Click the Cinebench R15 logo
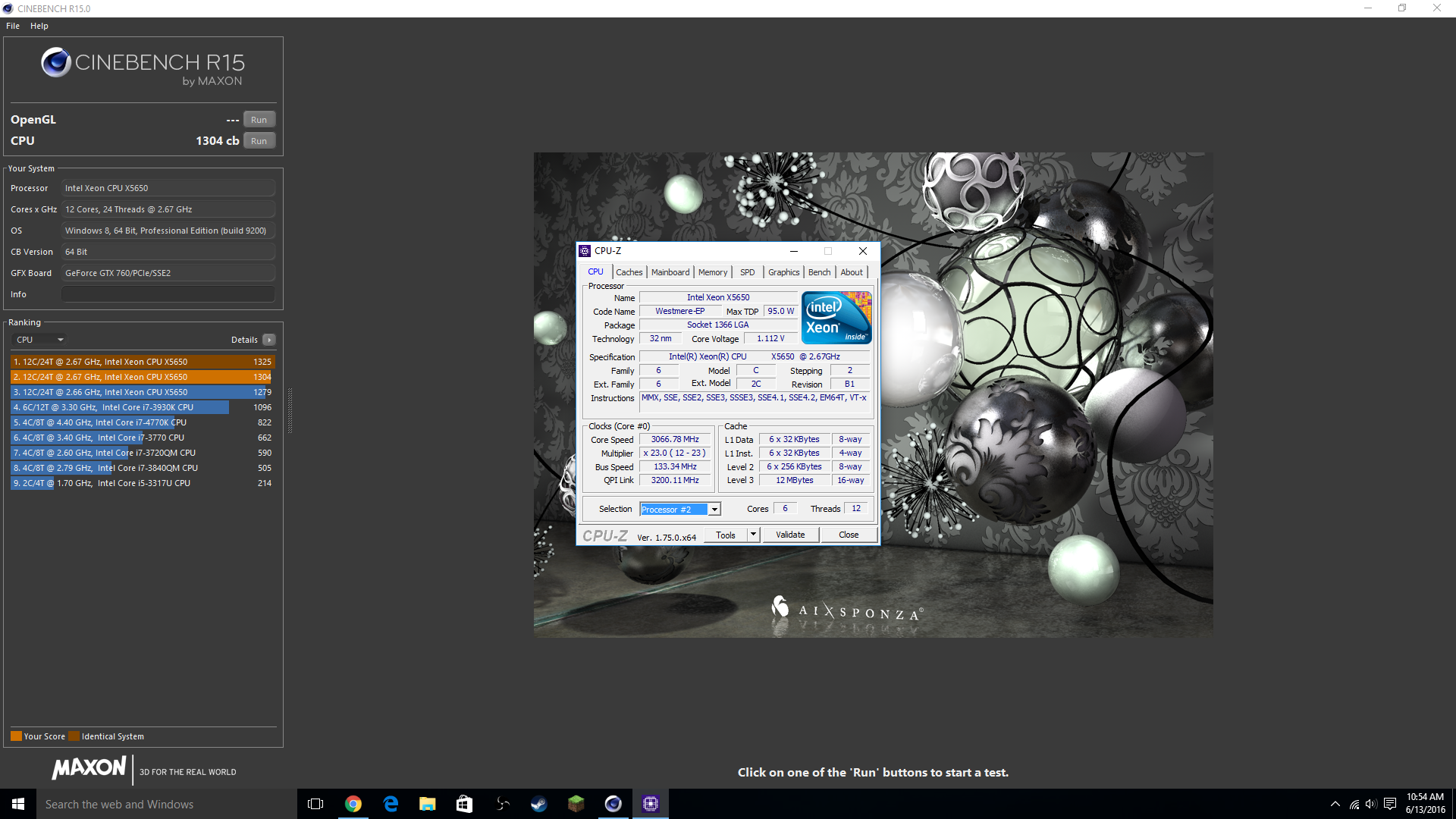 point(143,67)
